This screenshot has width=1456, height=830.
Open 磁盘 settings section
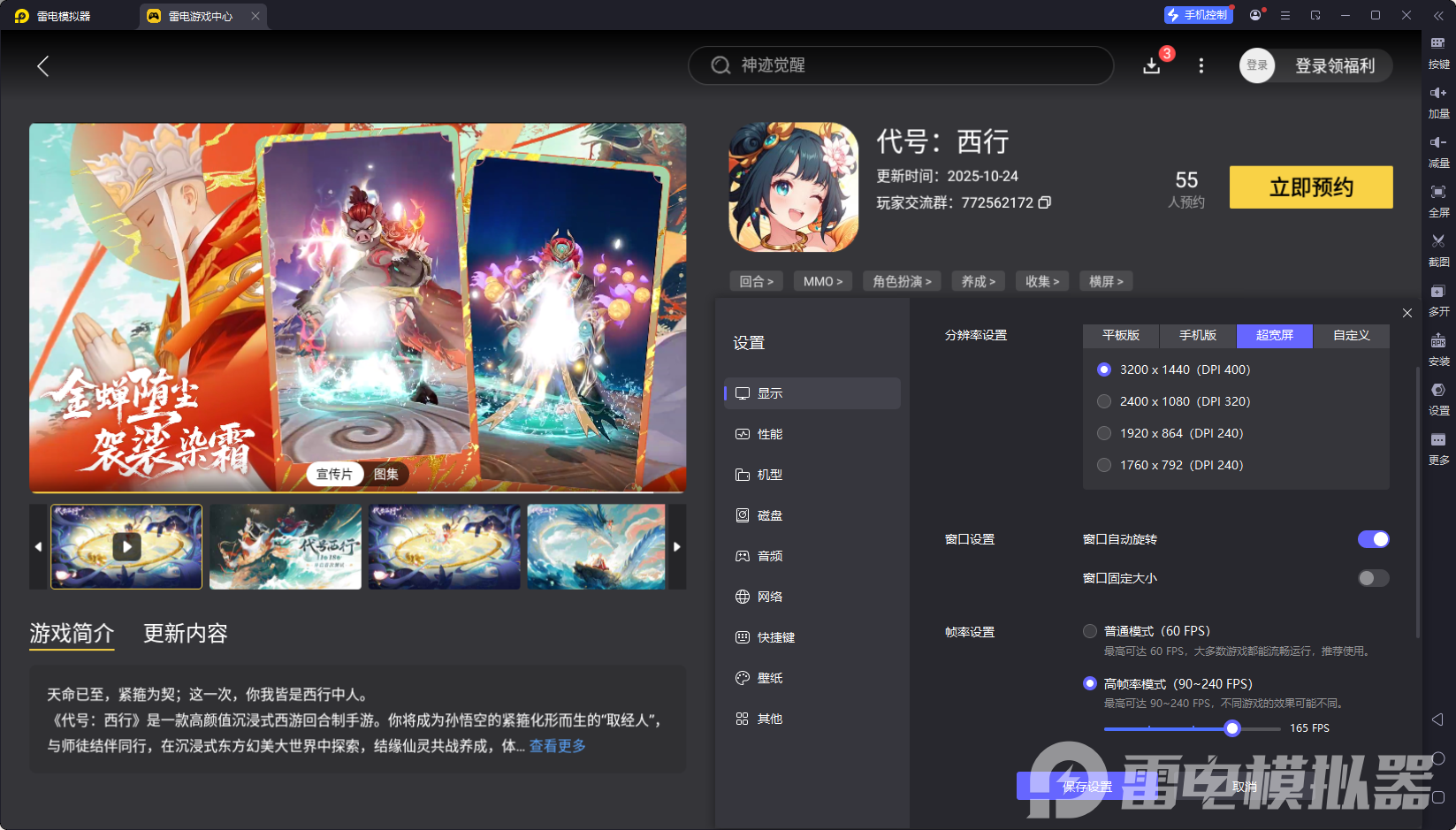tap(812, 515)
